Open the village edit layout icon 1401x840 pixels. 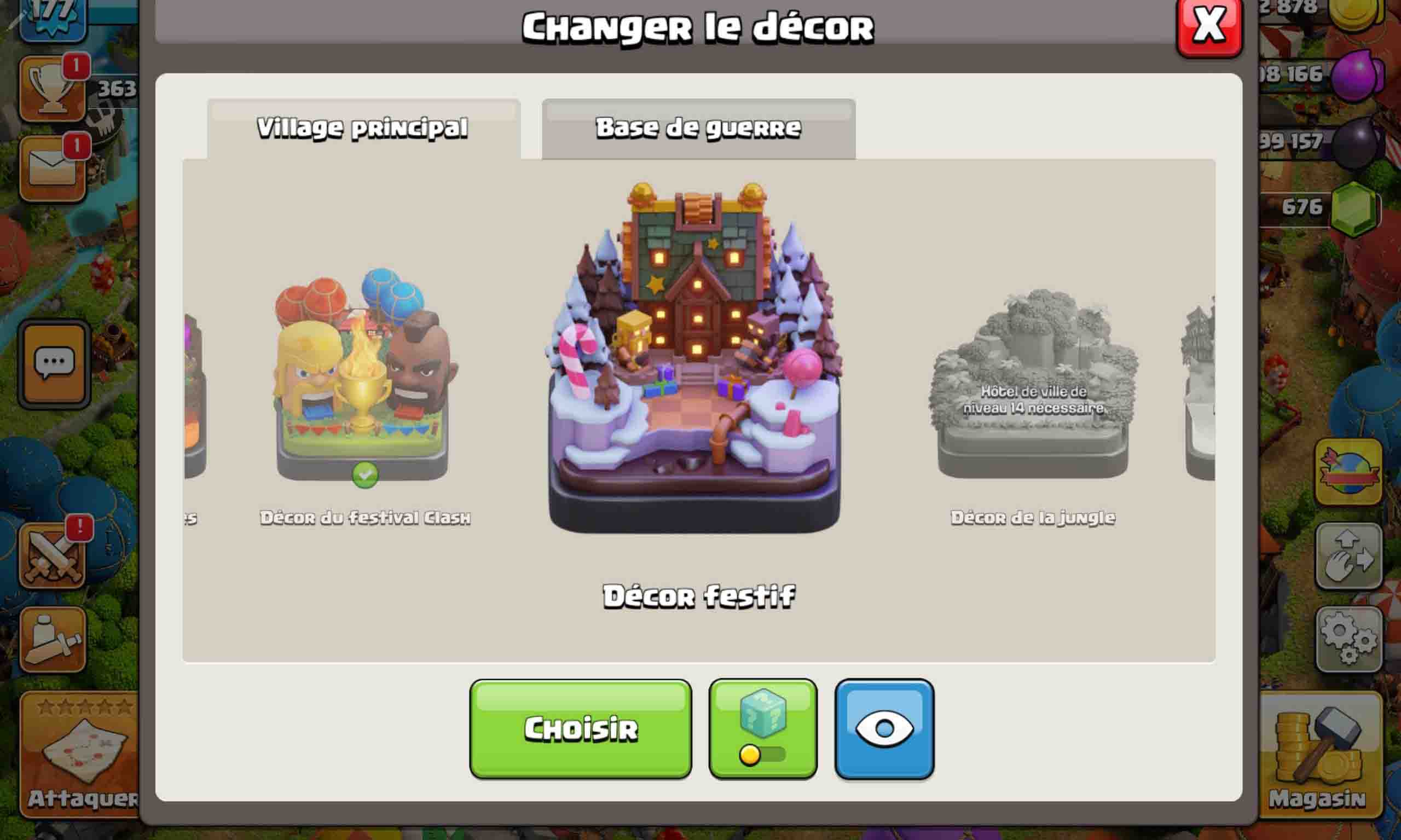tap(1349, 556)
